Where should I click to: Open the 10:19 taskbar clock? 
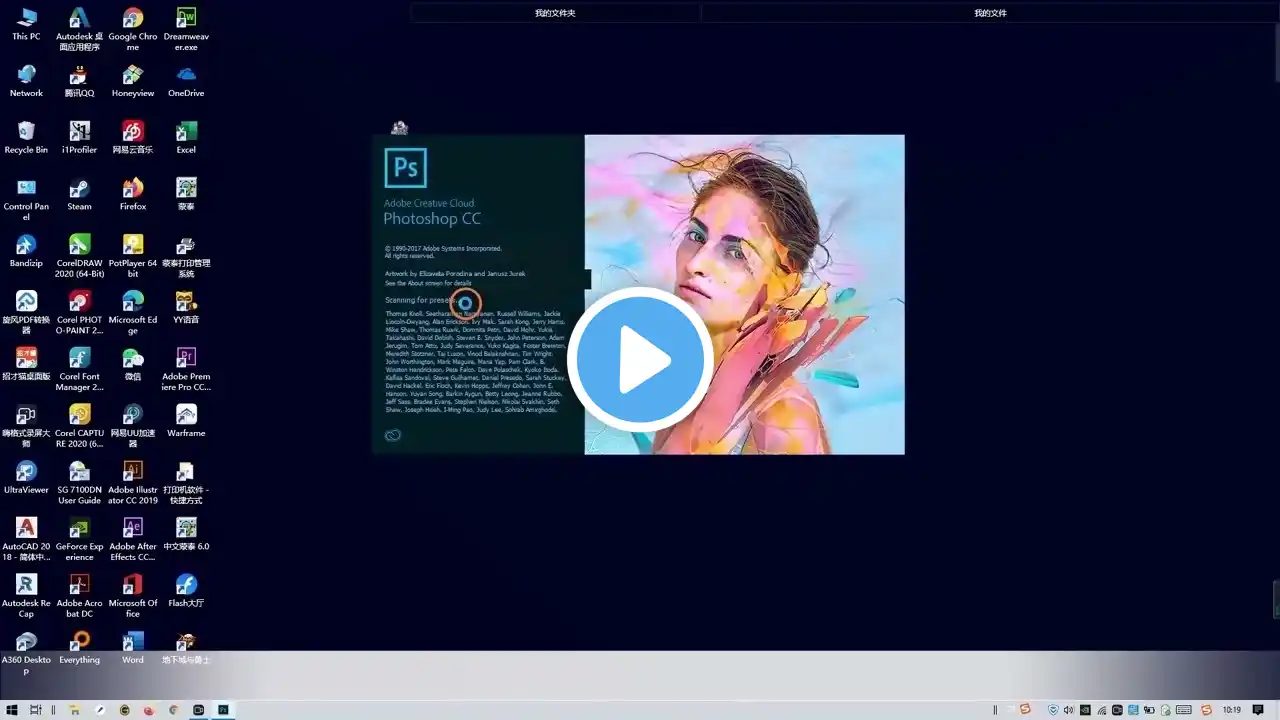(x=1232, y=710)
